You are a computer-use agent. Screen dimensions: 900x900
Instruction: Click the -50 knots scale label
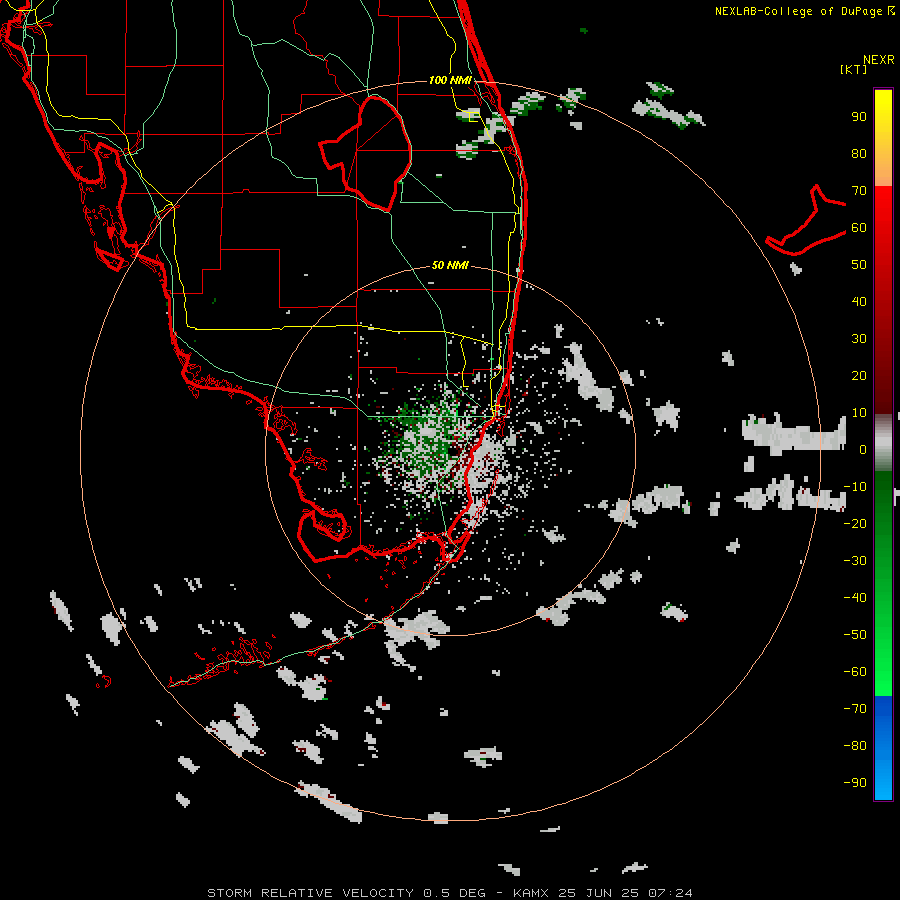click(x=855, y=635)
